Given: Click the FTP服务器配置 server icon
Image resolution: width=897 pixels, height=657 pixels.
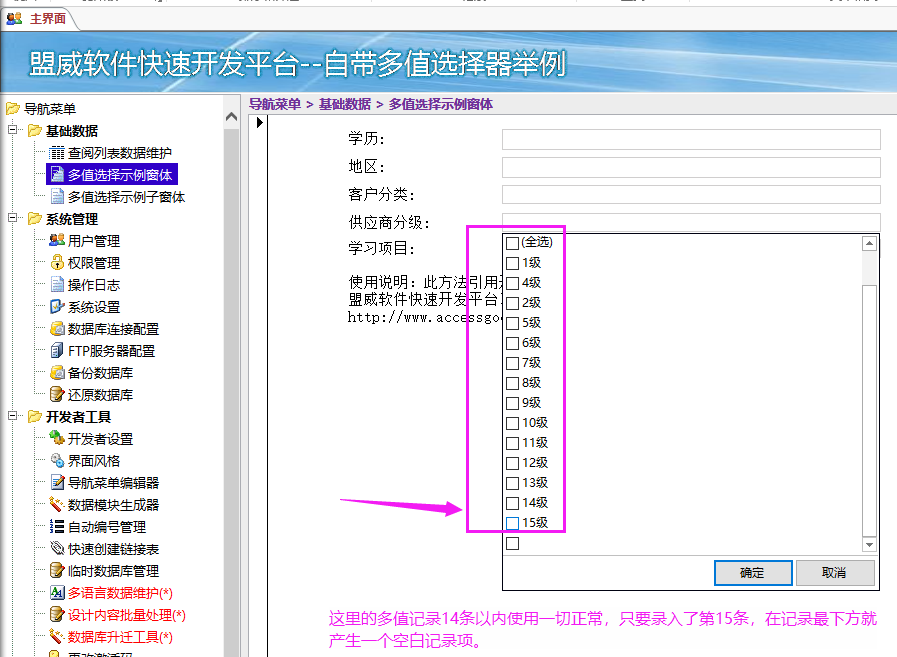Looking at the screenshot, I should pyautogui.click(x=57, y=350).
